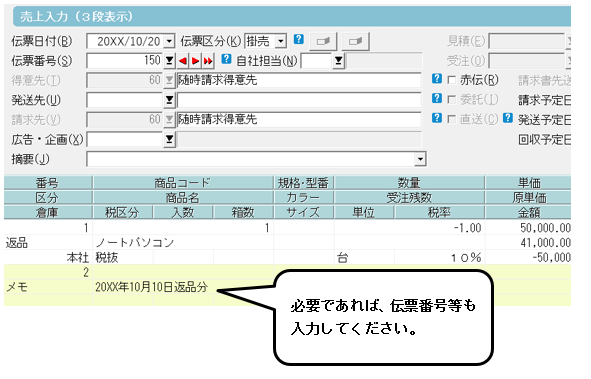
Task: Click the 数量 column header
Action: (x=409, y=183)
